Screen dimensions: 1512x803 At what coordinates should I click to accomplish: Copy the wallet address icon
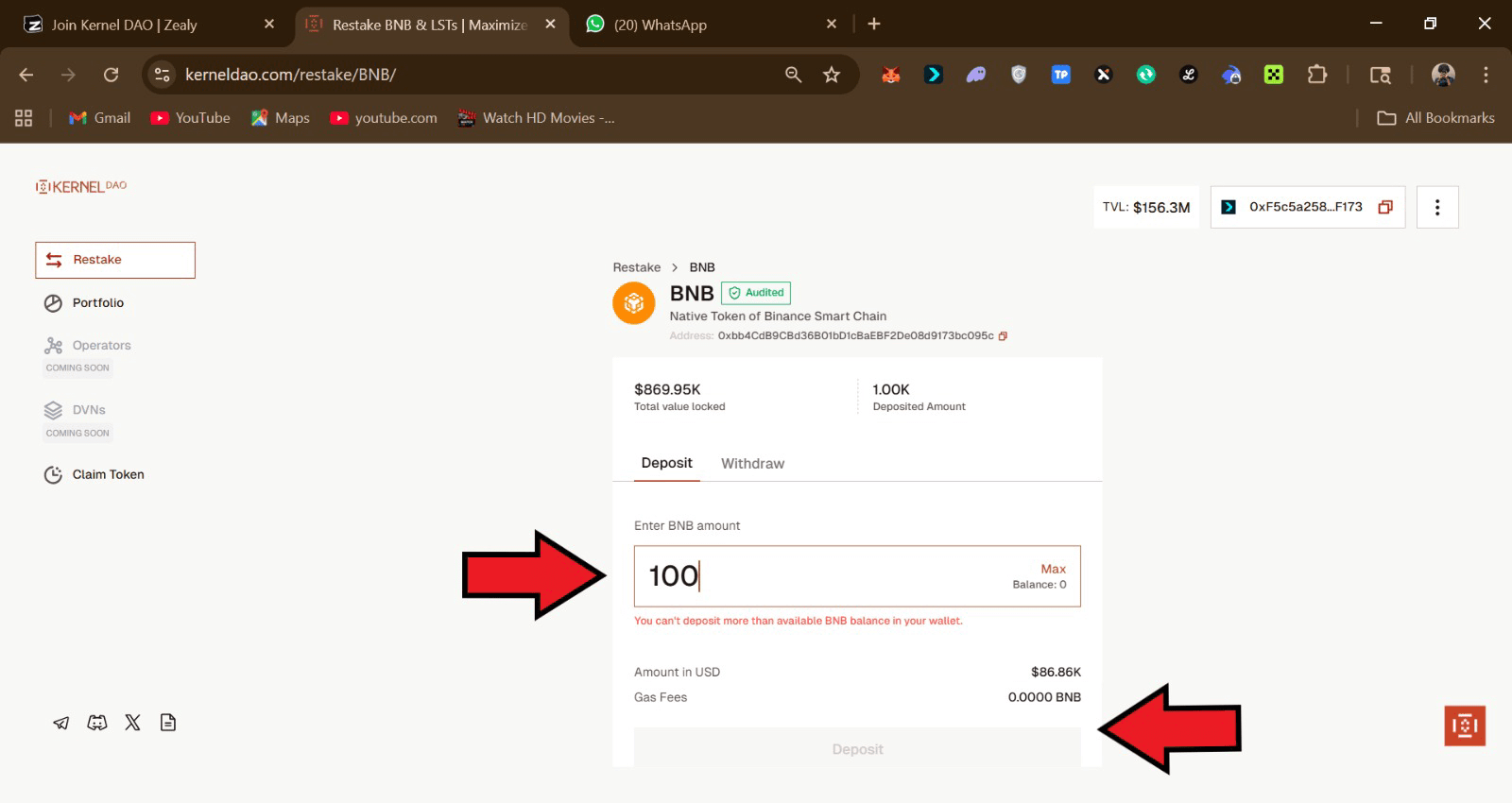[1385, 207]
